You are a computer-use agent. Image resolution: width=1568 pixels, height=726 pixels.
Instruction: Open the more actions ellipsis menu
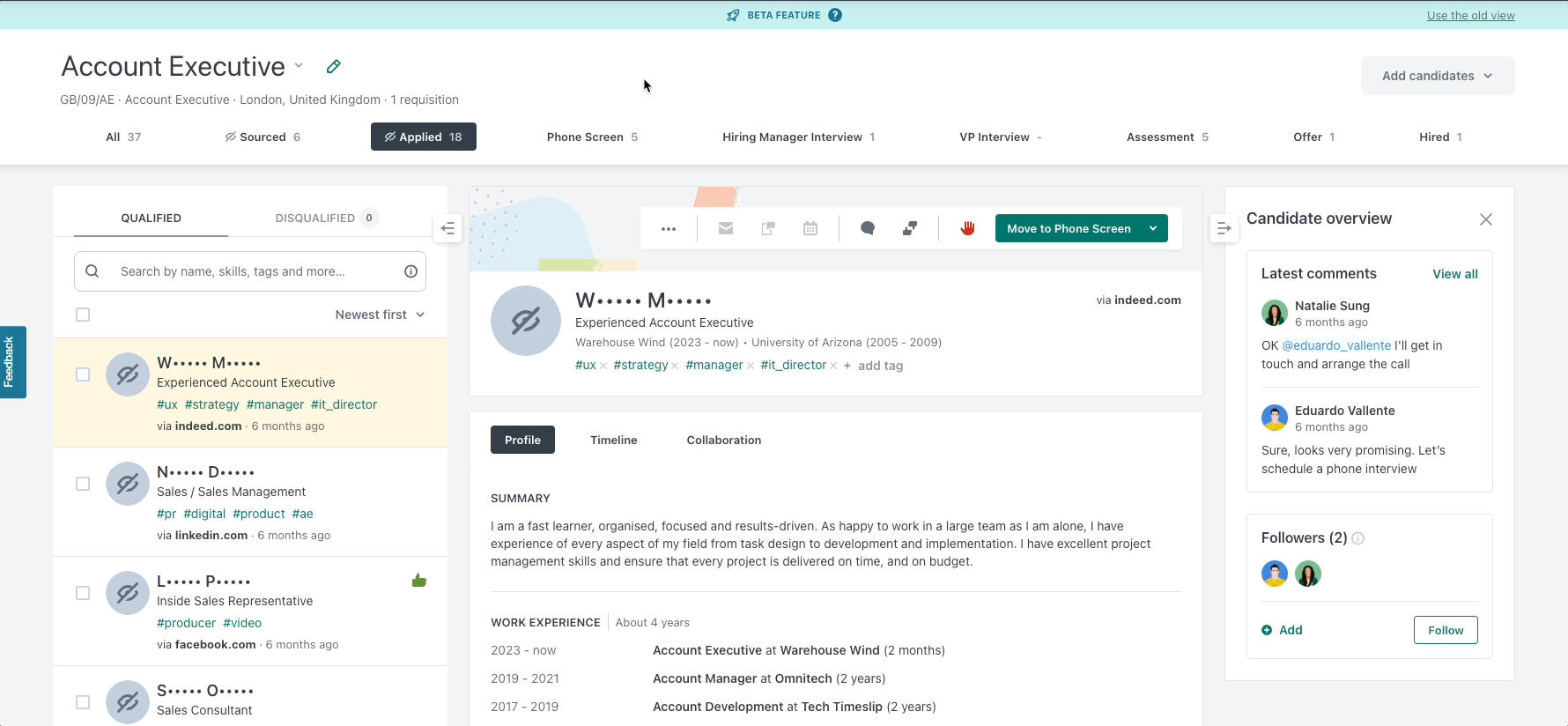669,229
